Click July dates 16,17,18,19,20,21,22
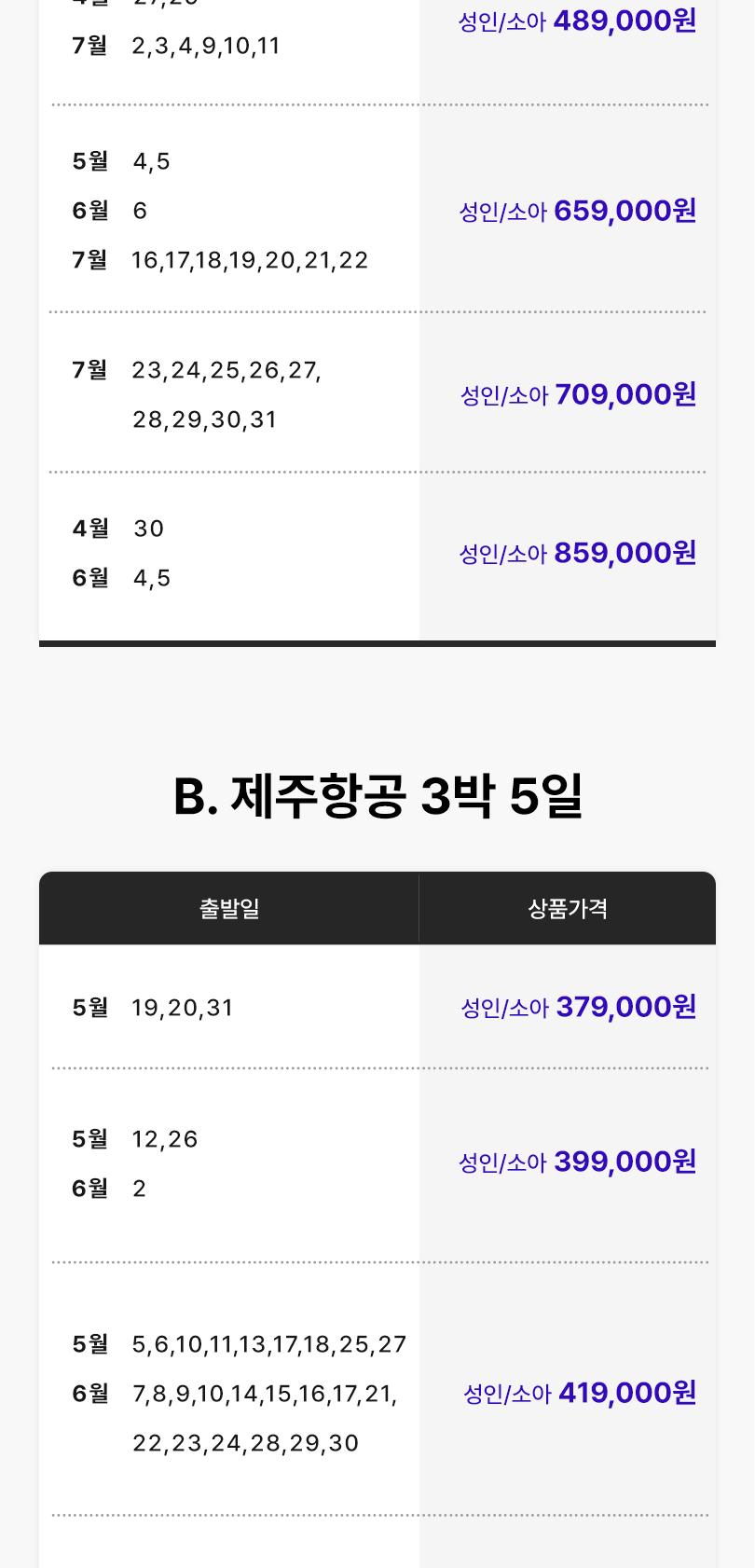The height and width of the screenshot is (1568, 755). click(x=250, y=260)
